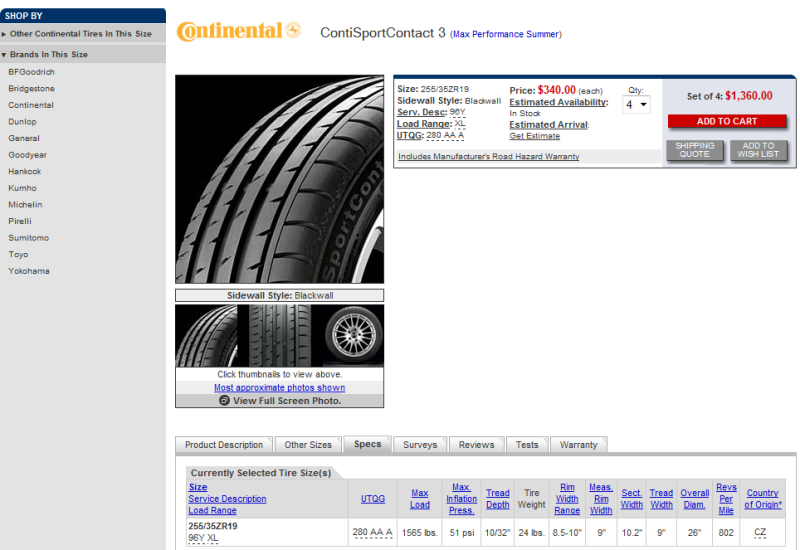
Task: Select Continental in brand list
Action: [31, 105]
